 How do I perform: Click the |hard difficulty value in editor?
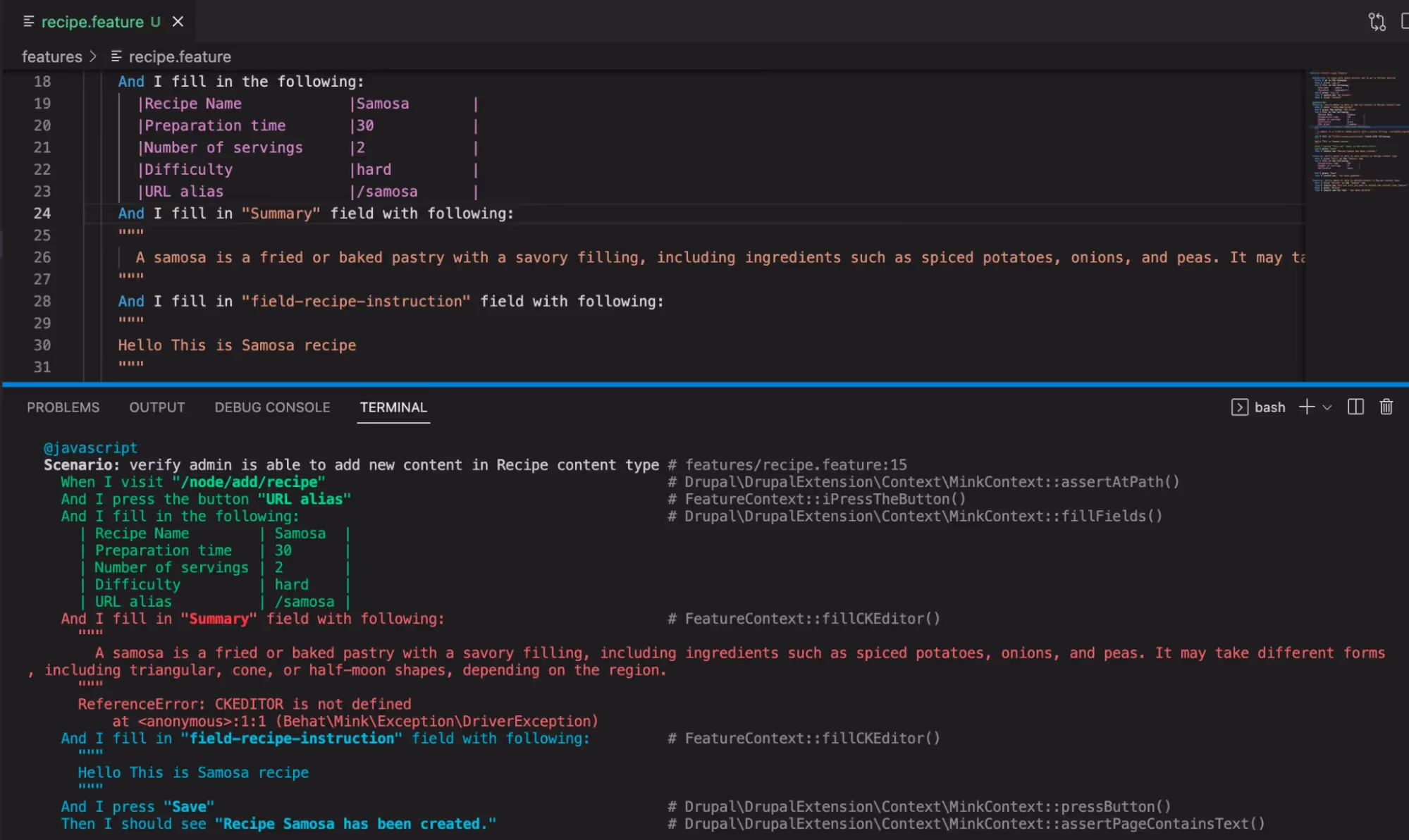click(x=371, y=170)
